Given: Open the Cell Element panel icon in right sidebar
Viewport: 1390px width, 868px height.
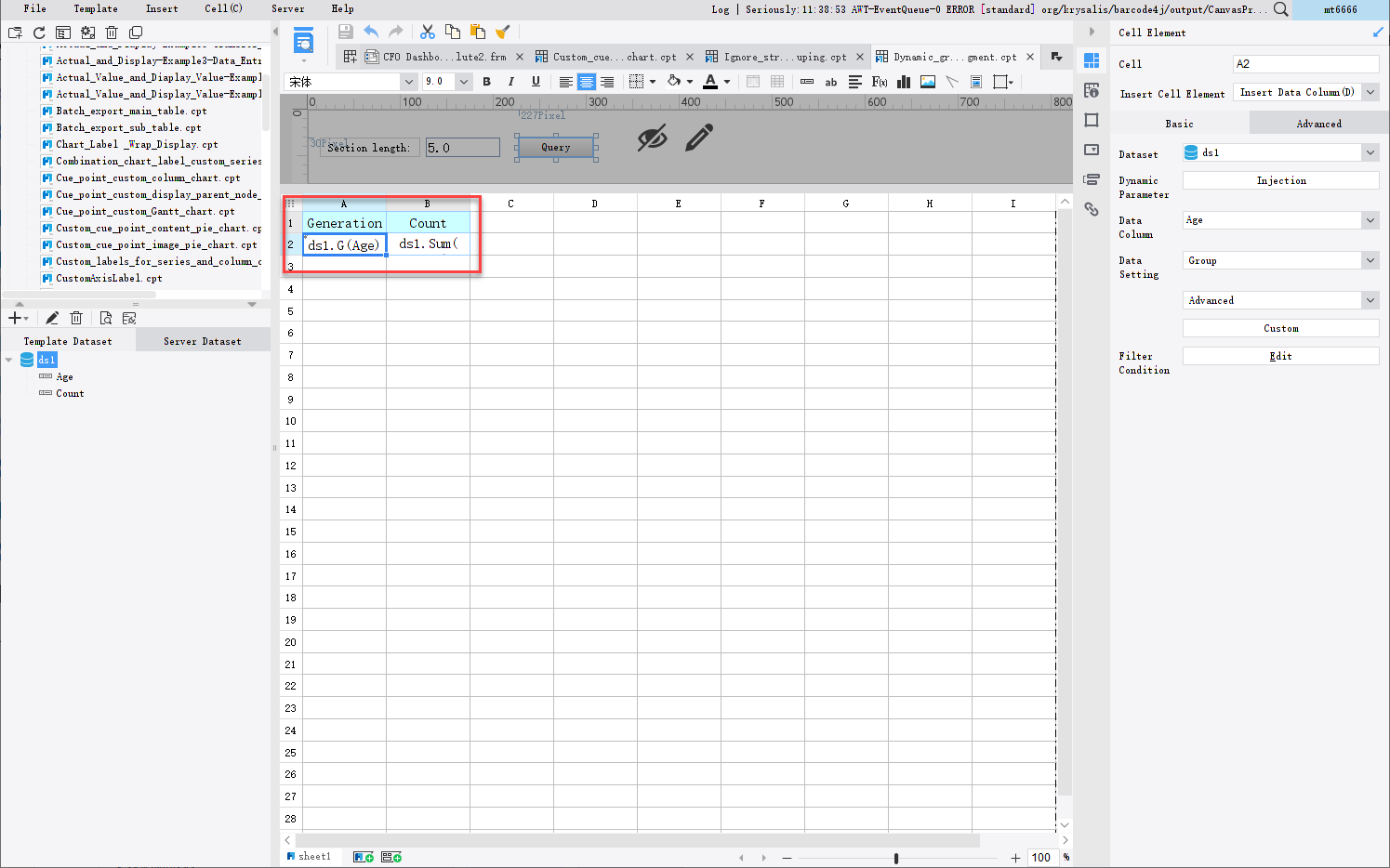Looking at the screenshot, I should [x=1092, y=59].
